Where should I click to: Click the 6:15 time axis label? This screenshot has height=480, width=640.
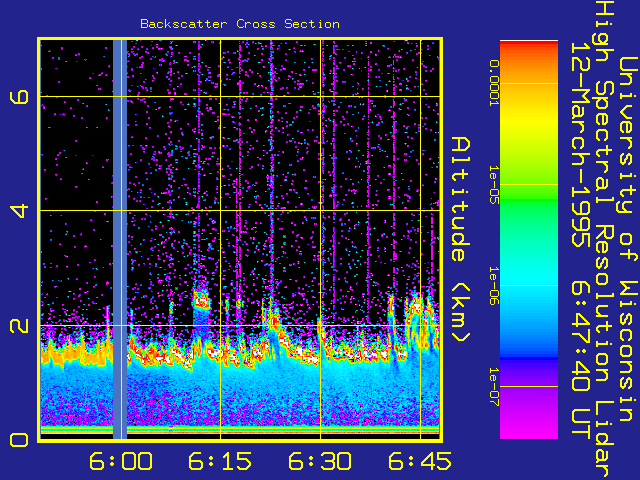pyautogui.click(x=220, y=461)
